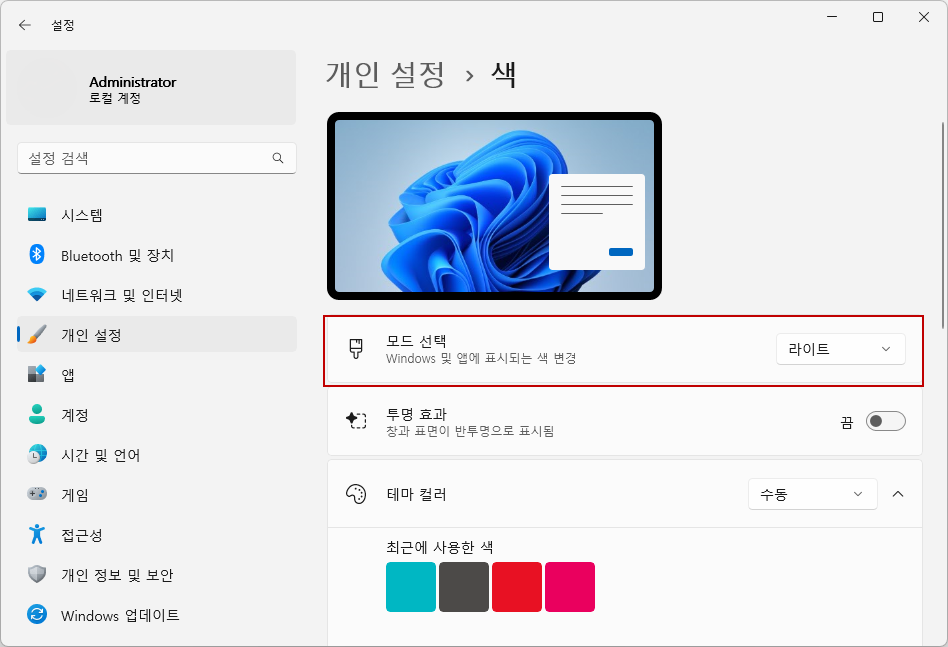Click the 시스템 monitor icon
Image resolution: width=948 pixels, height=647 pixels.
[x=37, y=215]
